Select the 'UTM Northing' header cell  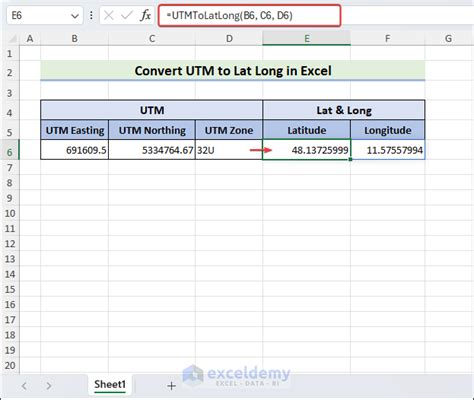152,130
